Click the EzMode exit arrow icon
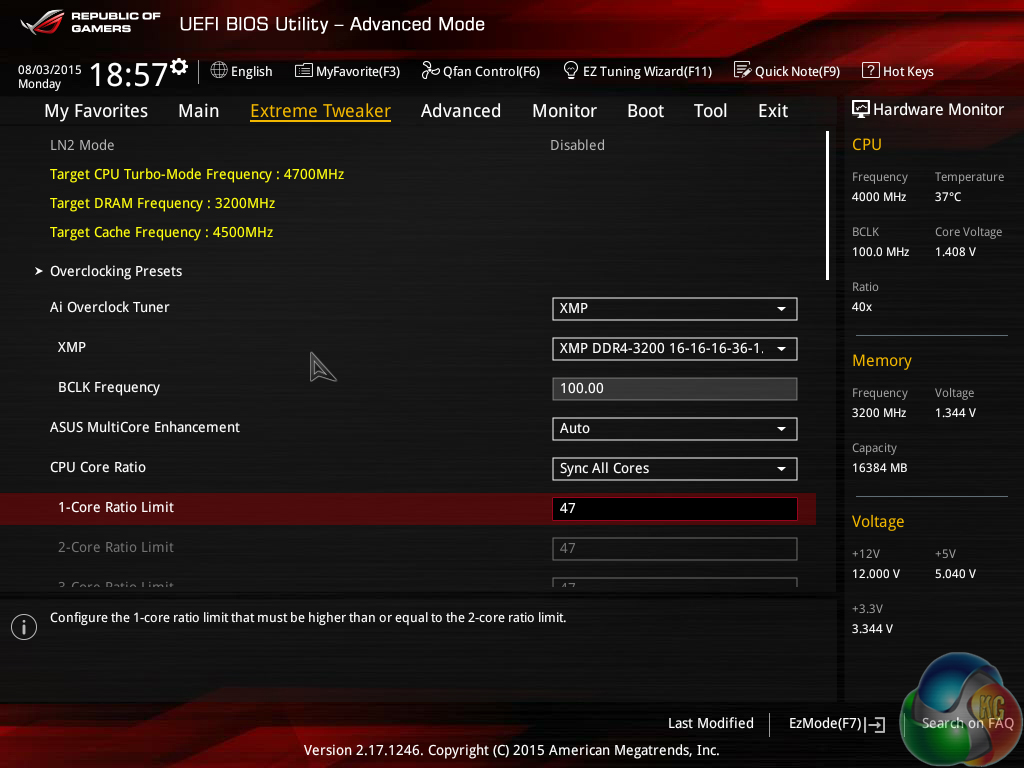The height and width of the screenshot is (768, 1024). tap(876, 724)
